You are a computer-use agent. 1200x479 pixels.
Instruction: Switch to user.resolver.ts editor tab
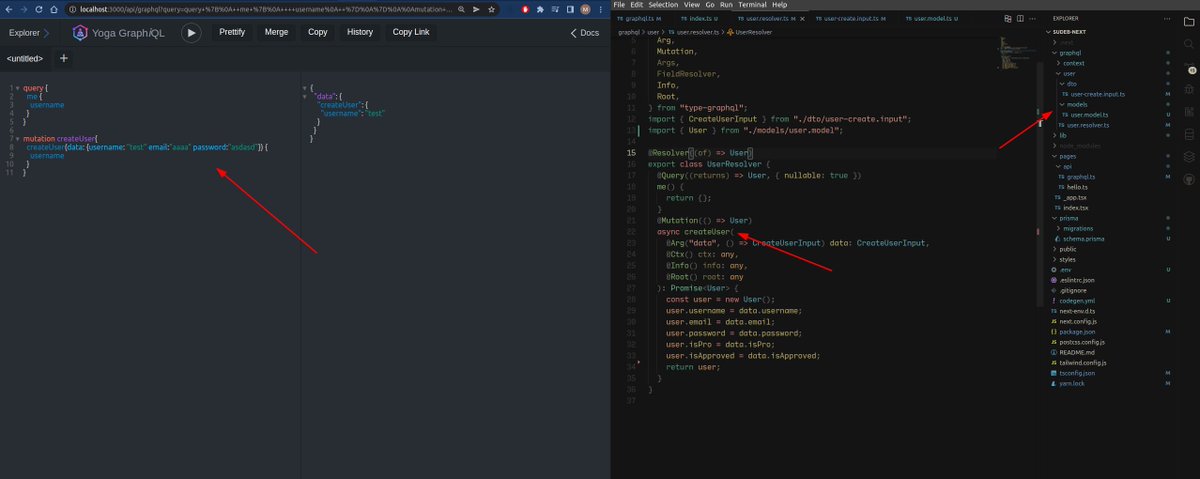(768, 19)
